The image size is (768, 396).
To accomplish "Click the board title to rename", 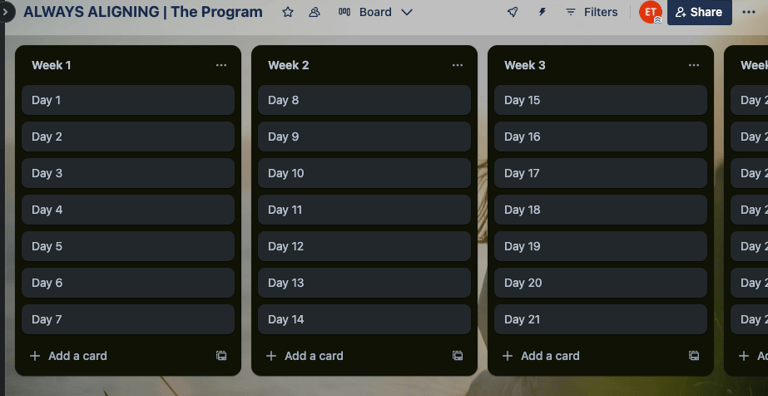I will pos(143,12).
